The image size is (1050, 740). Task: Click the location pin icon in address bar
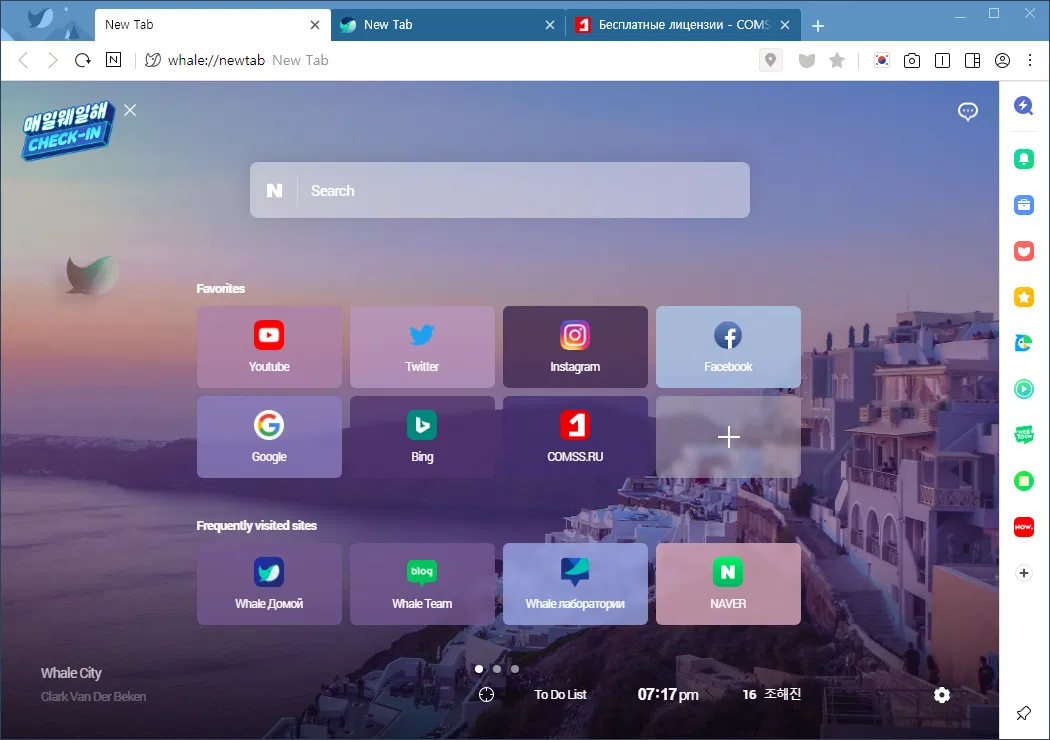(771, 60)
